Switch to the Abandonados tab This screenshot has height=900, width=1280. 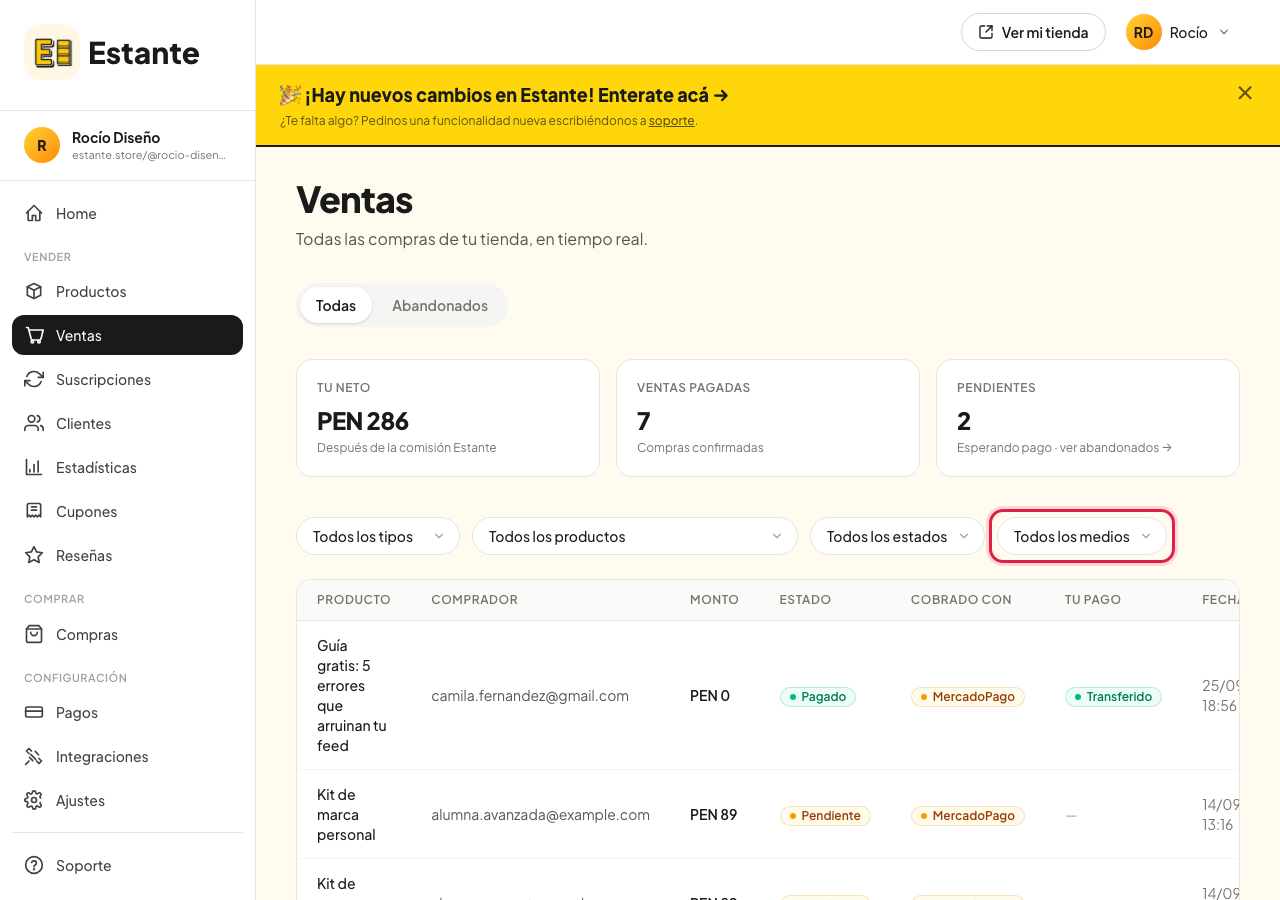tap(440, 305)
